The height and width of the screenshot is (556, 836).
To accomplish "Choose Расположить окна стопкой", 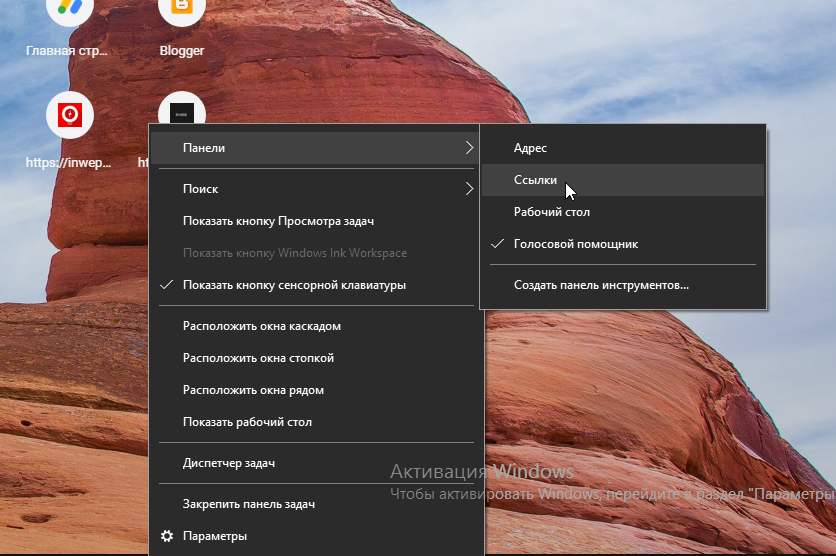I will pyautogui.click(x=316, y=358).
